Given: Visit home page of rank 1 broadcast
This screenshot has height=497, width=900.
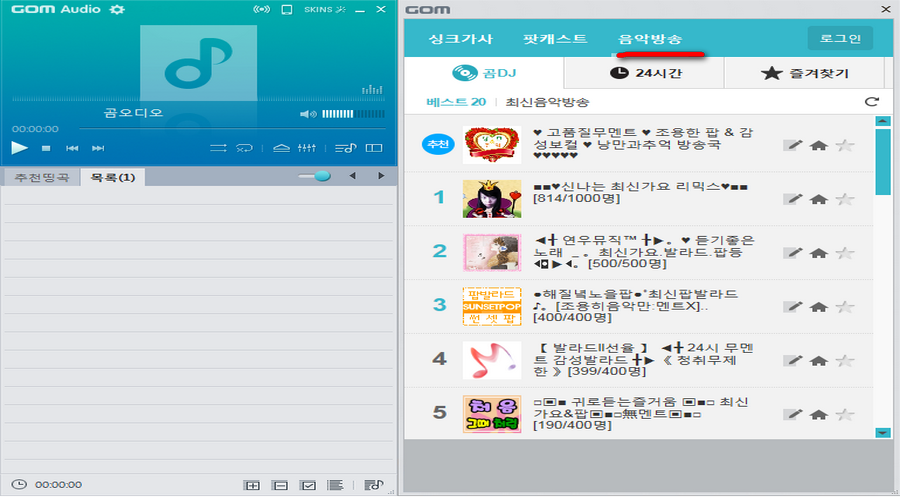Looking at the screenshot, I should (x=818, y=199).
